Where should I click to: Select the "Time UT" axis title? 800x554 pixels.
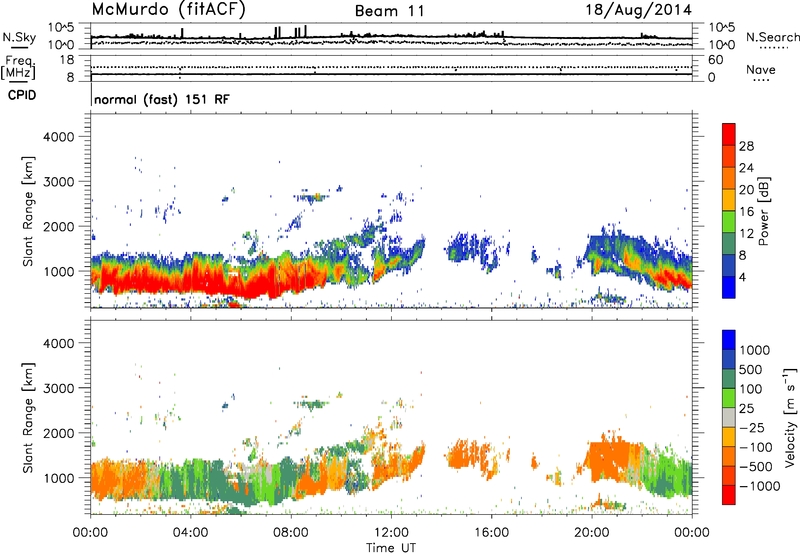pos(391,548)
